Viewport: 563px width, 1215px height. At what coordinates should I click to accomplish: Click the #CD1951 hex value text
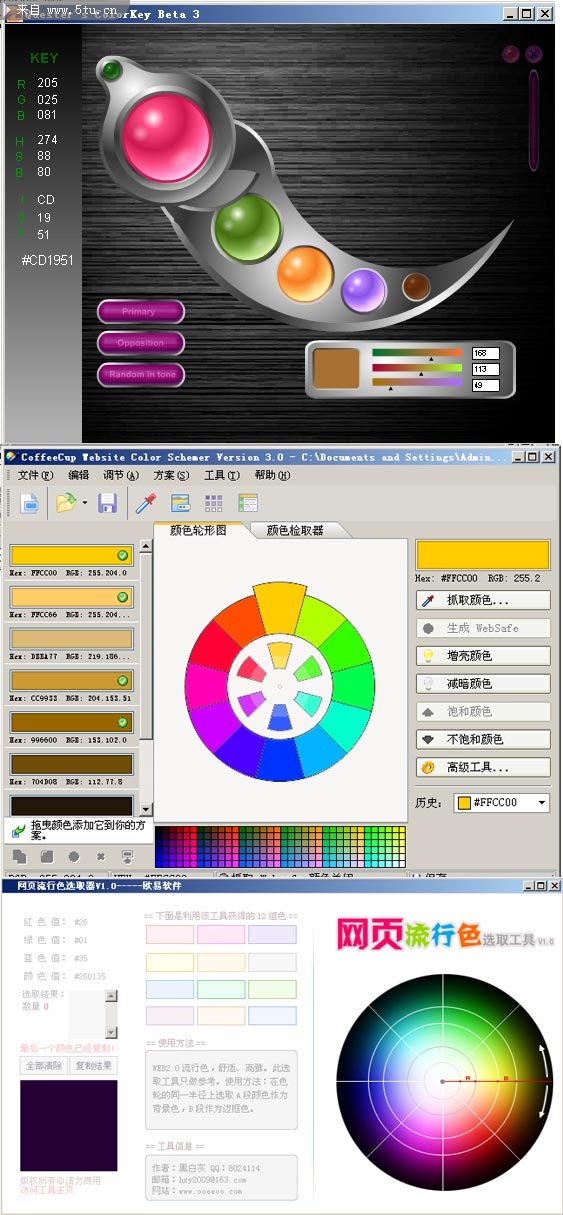pos(47,260)
